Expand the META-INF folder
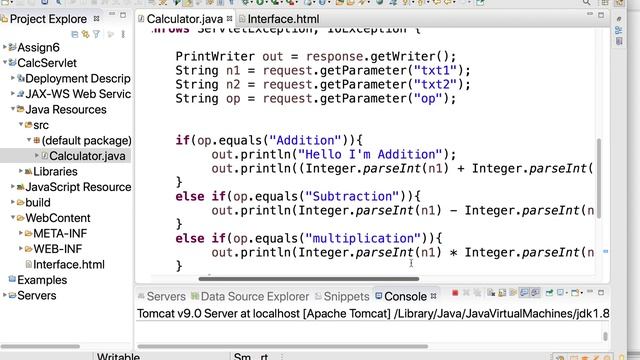The image size is (640, 360). click(x=21, y=233)
